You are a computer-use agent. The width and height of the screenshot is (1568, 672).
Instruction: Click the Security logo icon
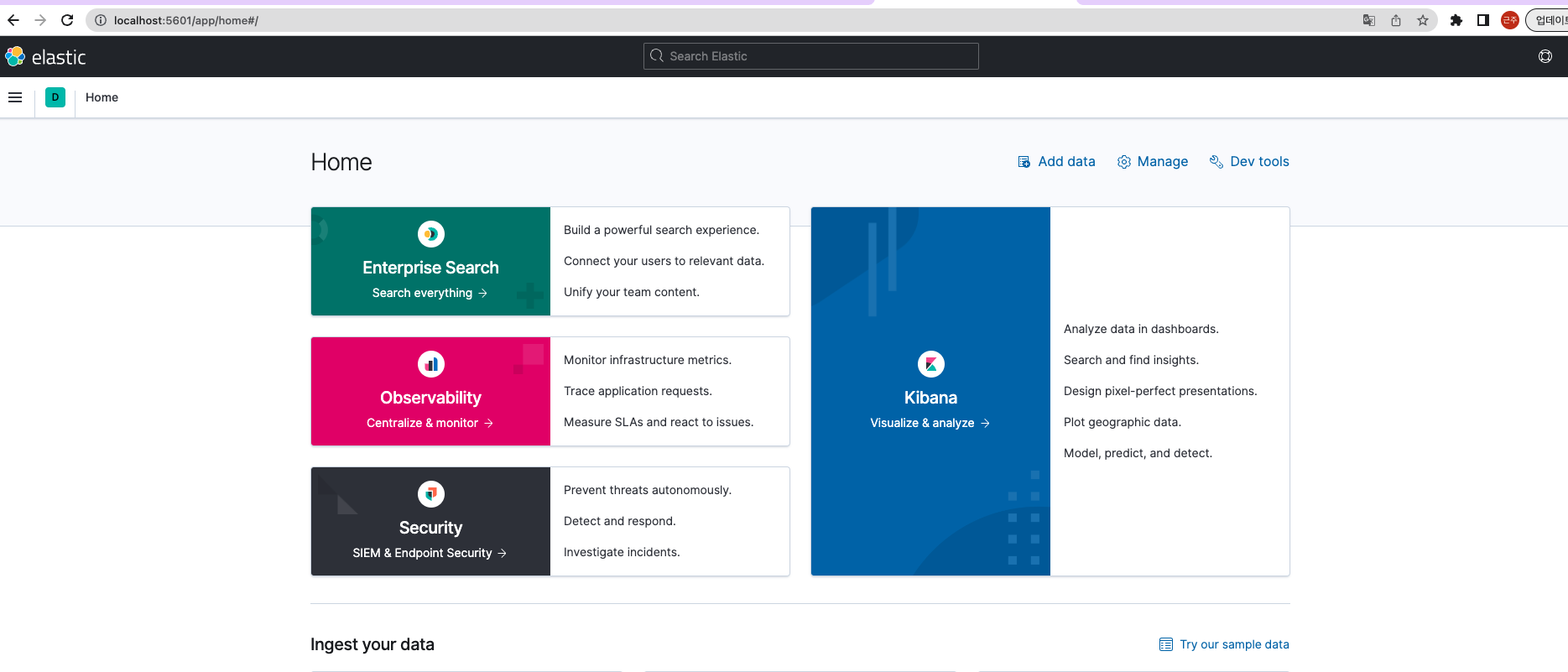click(431, 494)
